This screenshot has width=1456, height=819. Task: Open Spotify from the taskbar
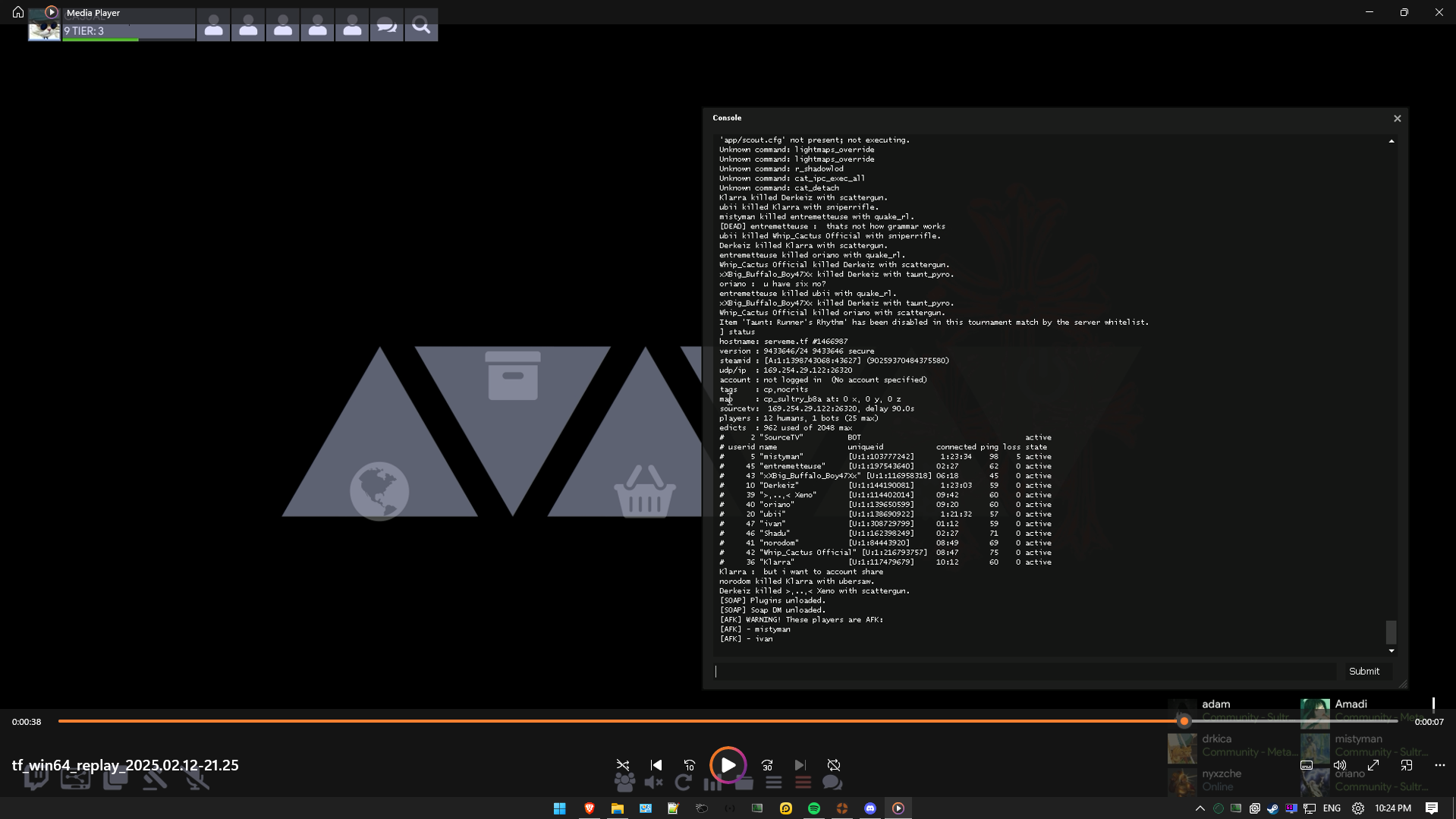click(813, 808)
